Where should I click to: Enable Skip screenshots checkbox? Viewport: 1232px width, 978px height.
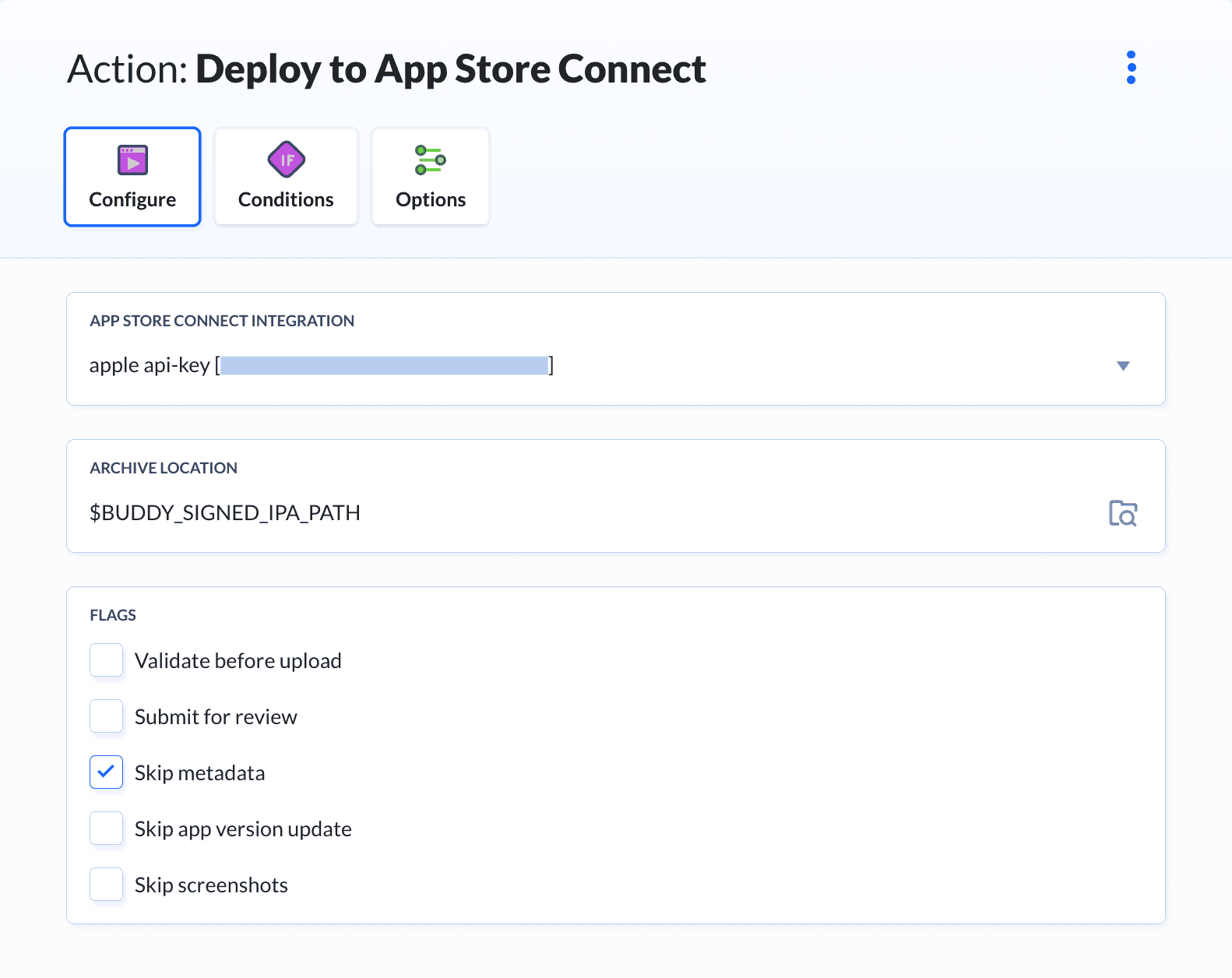106,885
